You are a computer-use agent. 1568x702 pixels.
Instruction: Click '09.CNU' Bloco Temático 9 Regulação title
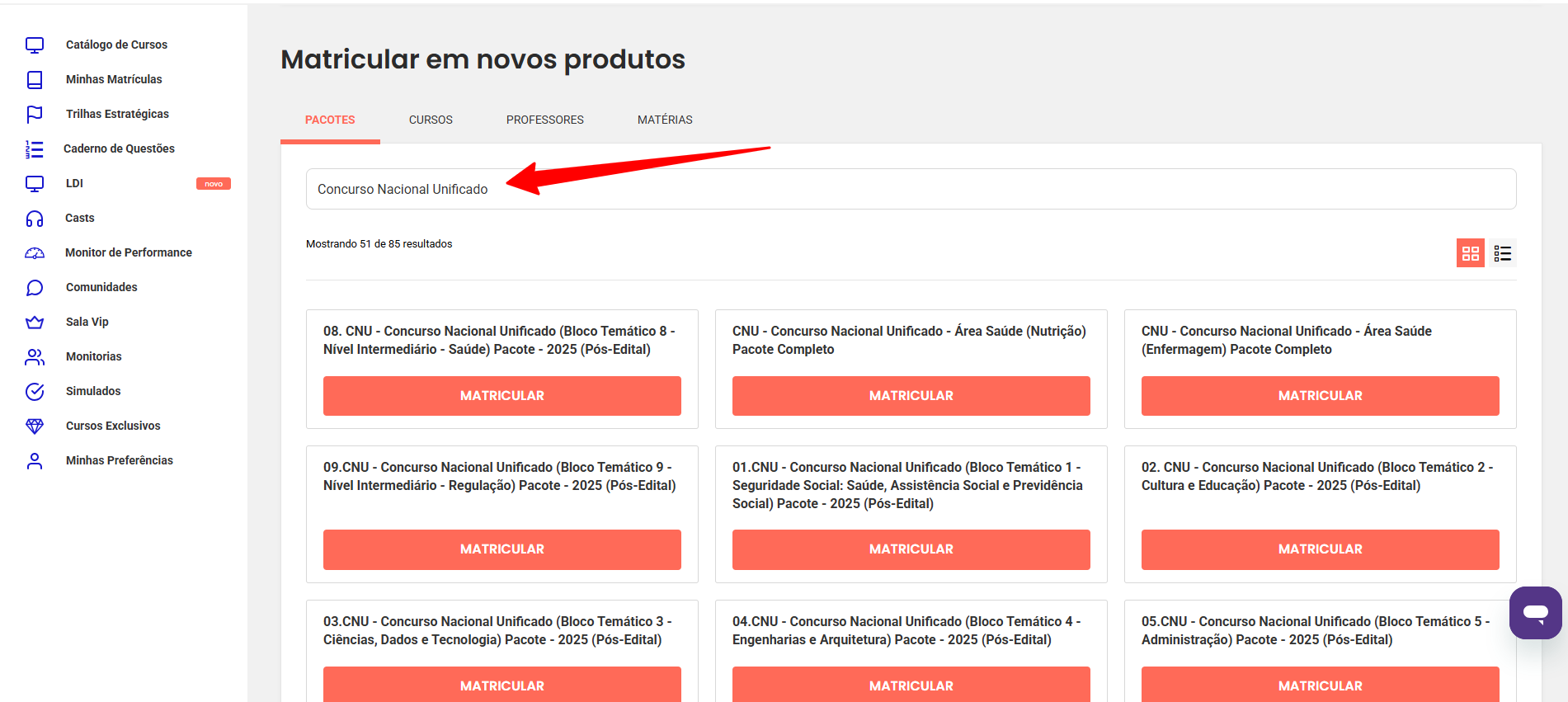click(500, 476)
